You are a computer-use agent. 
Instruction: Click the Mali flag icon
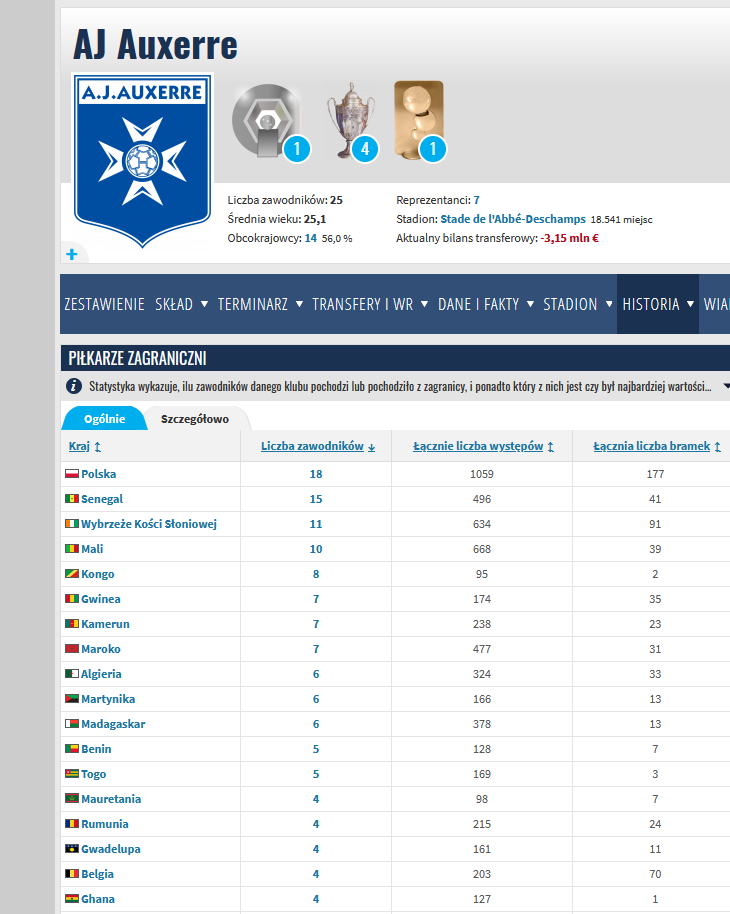(x=72, y=549)
